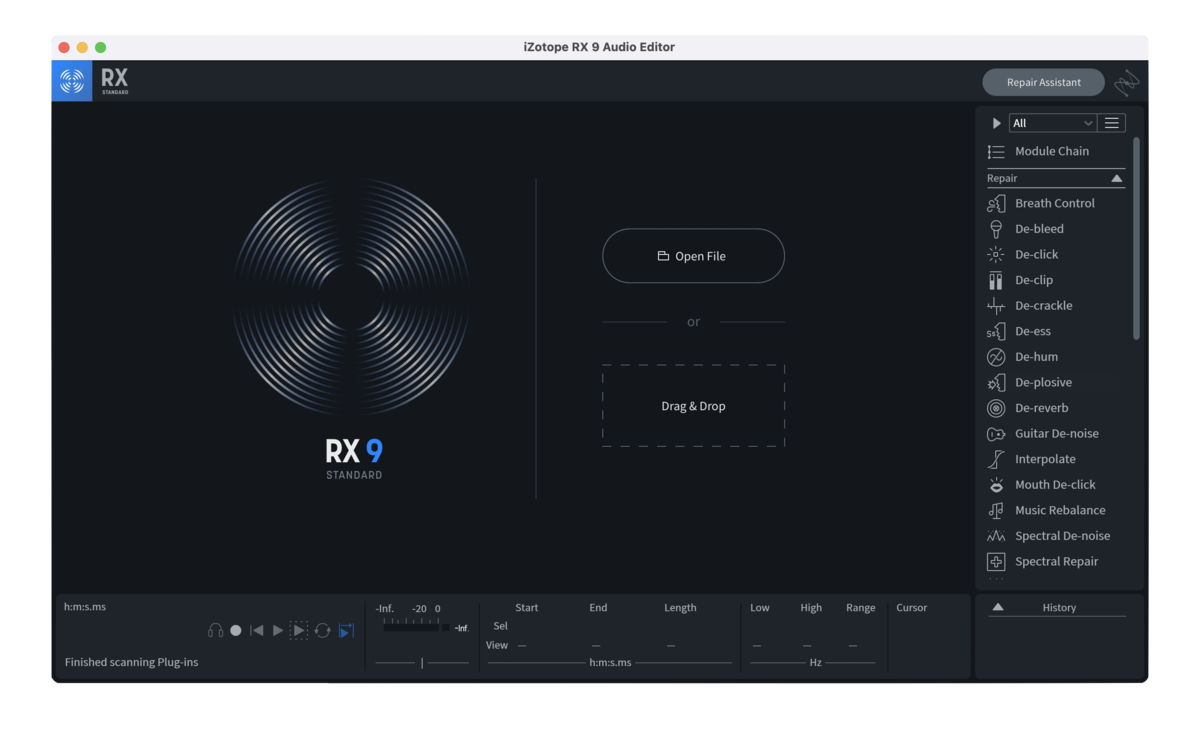Toggle the playhead follows playback button

coord(346,631)
